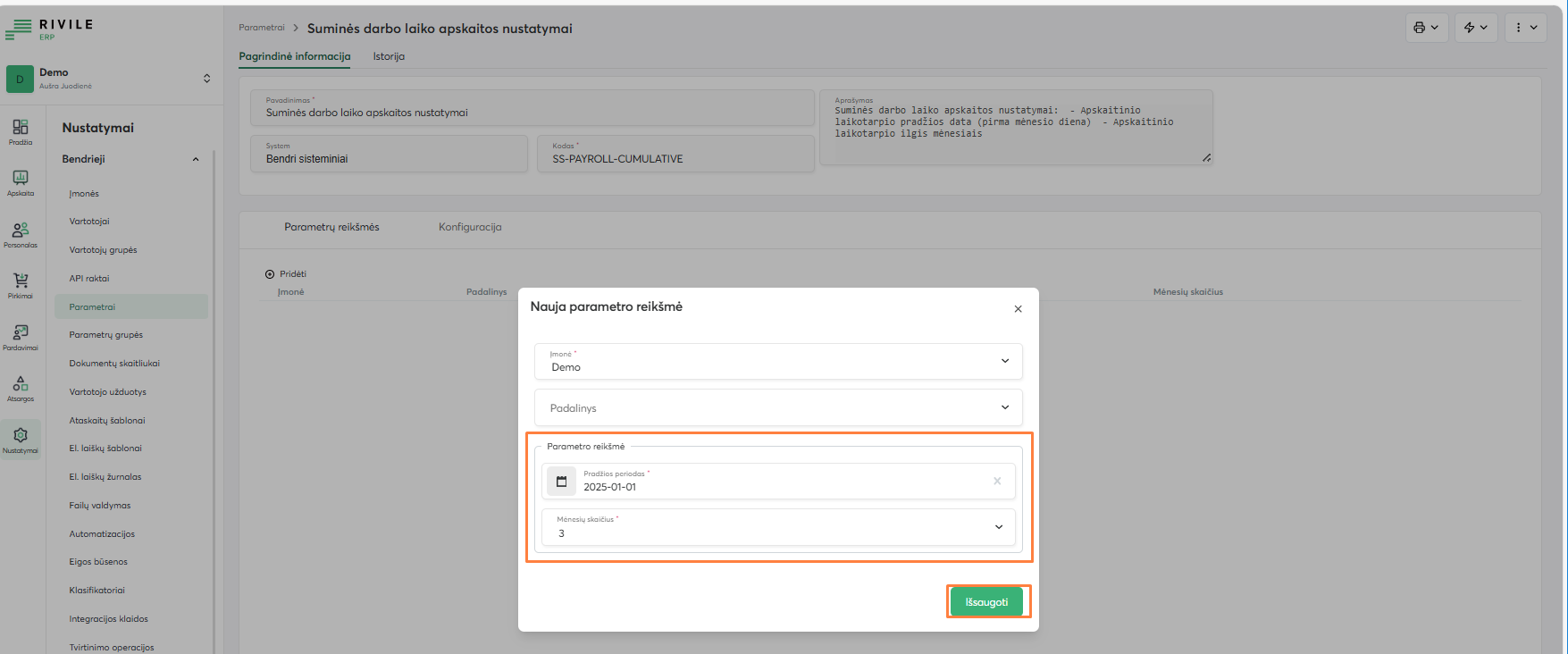Screen dimensions: 1568x654
Task: Open the Apskaita module icon
Action: coord(21,181)
